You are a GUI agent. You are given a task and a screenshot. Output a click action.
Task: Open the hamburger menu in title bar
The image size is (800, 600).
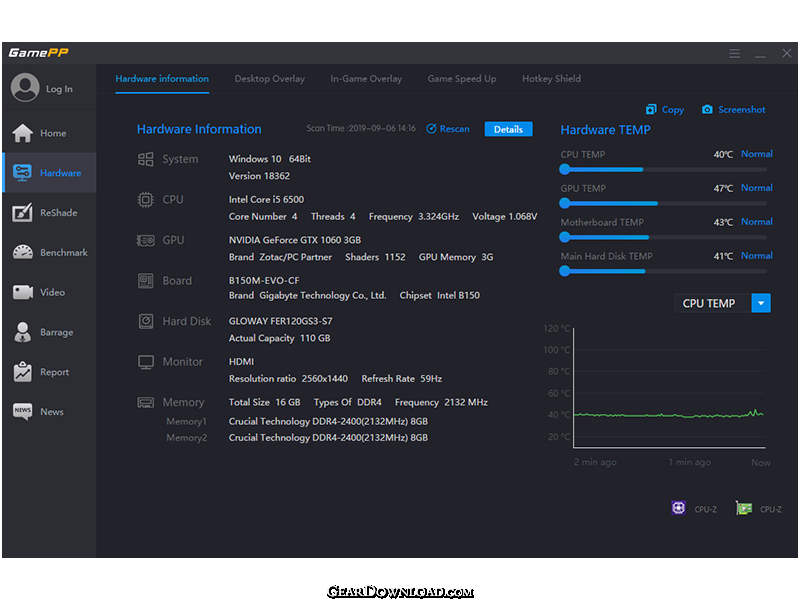click(x=735, y=53)
